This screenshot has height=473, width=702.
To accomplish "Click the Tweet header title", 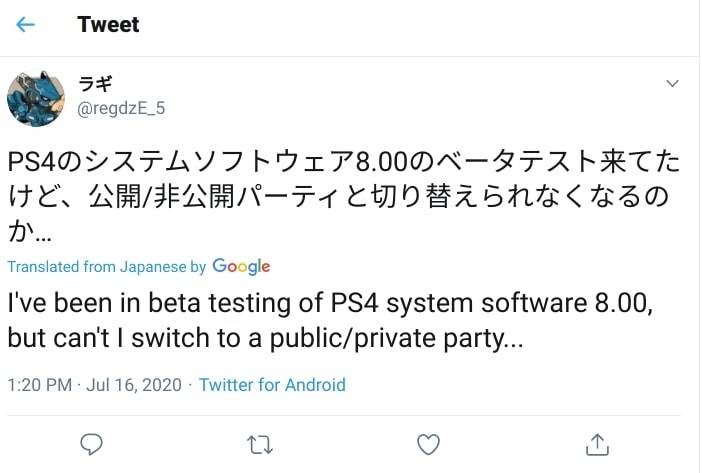I will point(108,25).
